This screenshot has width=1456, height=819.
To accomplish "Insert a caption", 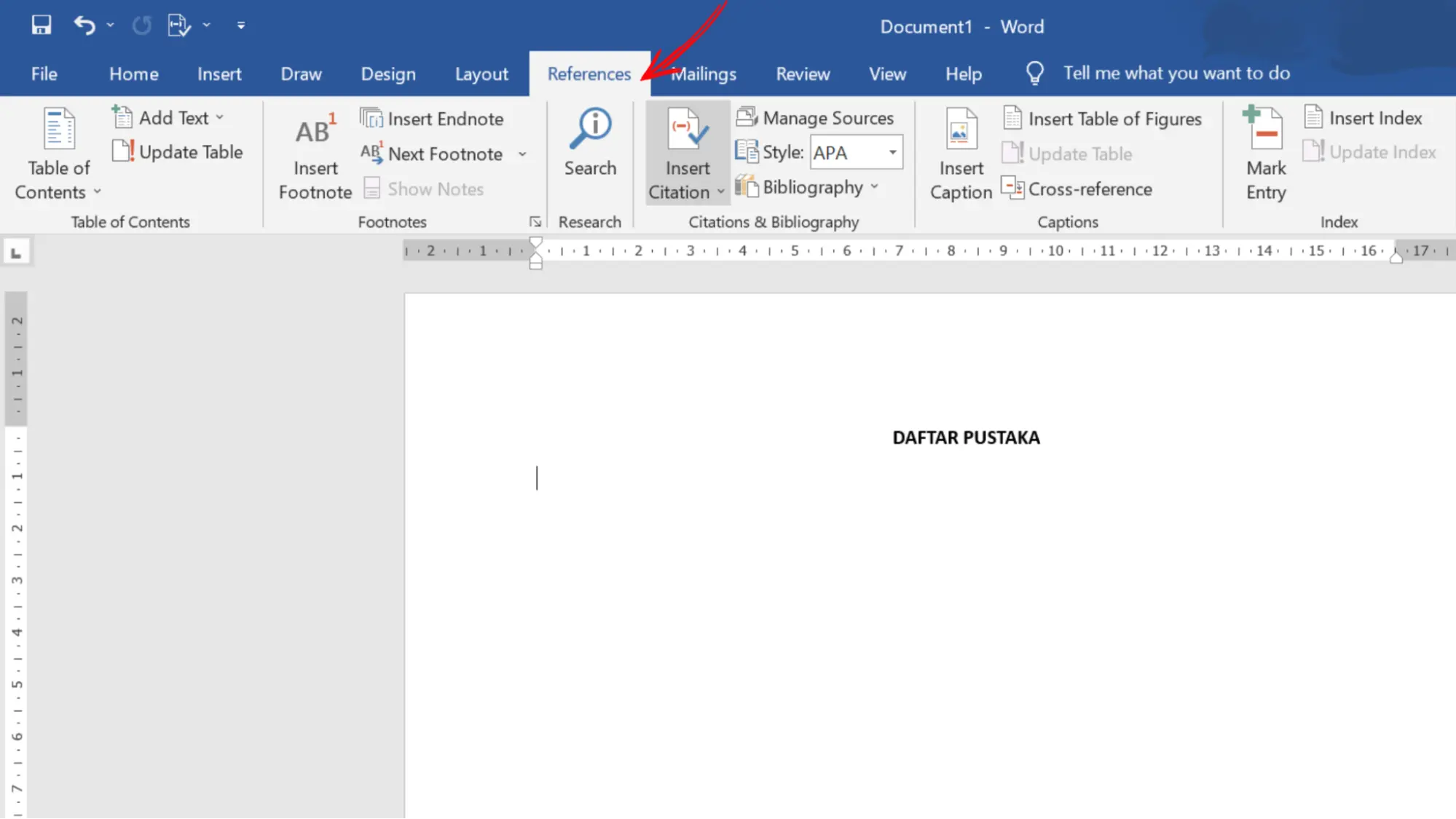I will [x=960, y=153].
